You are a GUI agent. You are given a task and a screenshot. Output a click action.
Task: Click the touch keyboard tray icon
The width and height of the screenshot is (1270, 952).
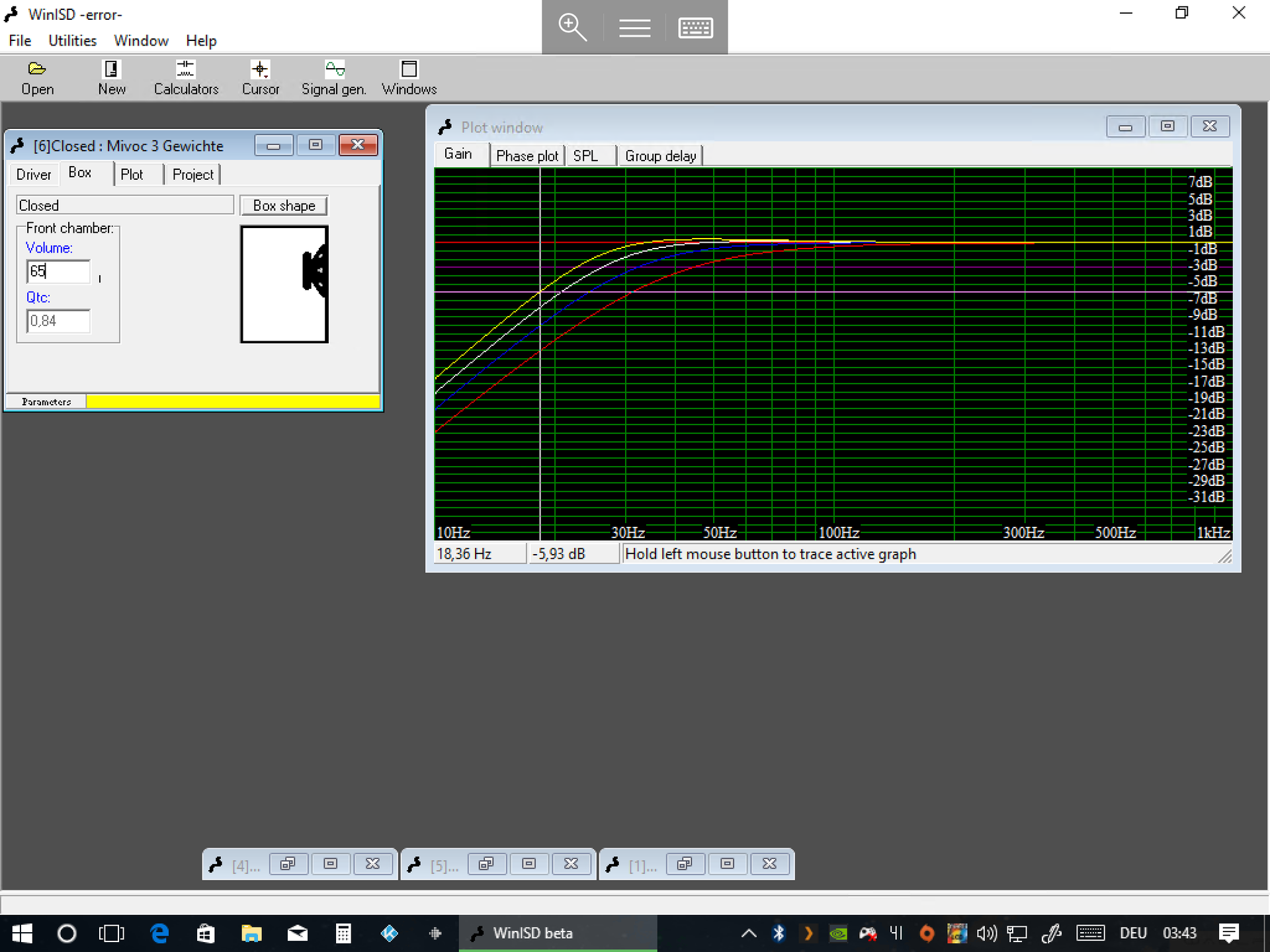pyautogui.click(x=1090, y=933)
